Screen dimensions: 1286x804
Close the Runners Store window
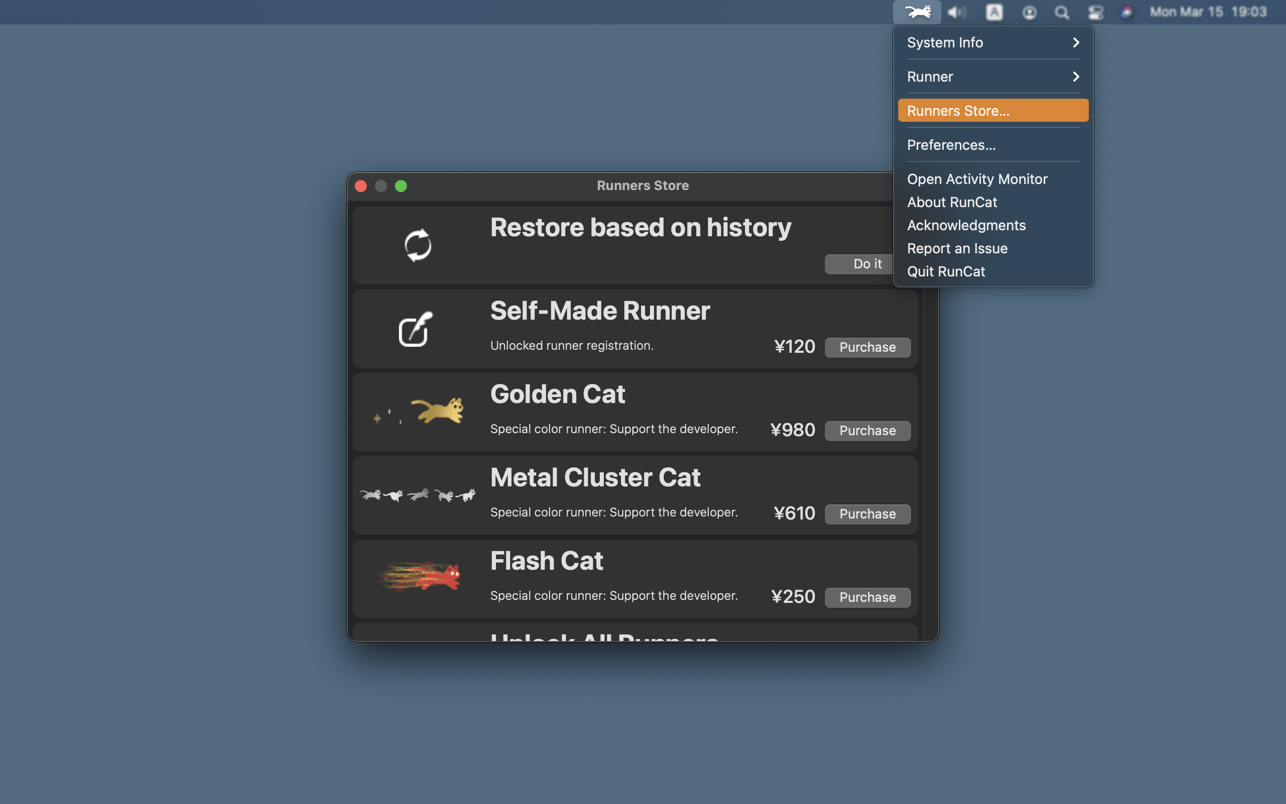[x=361, y=186]
